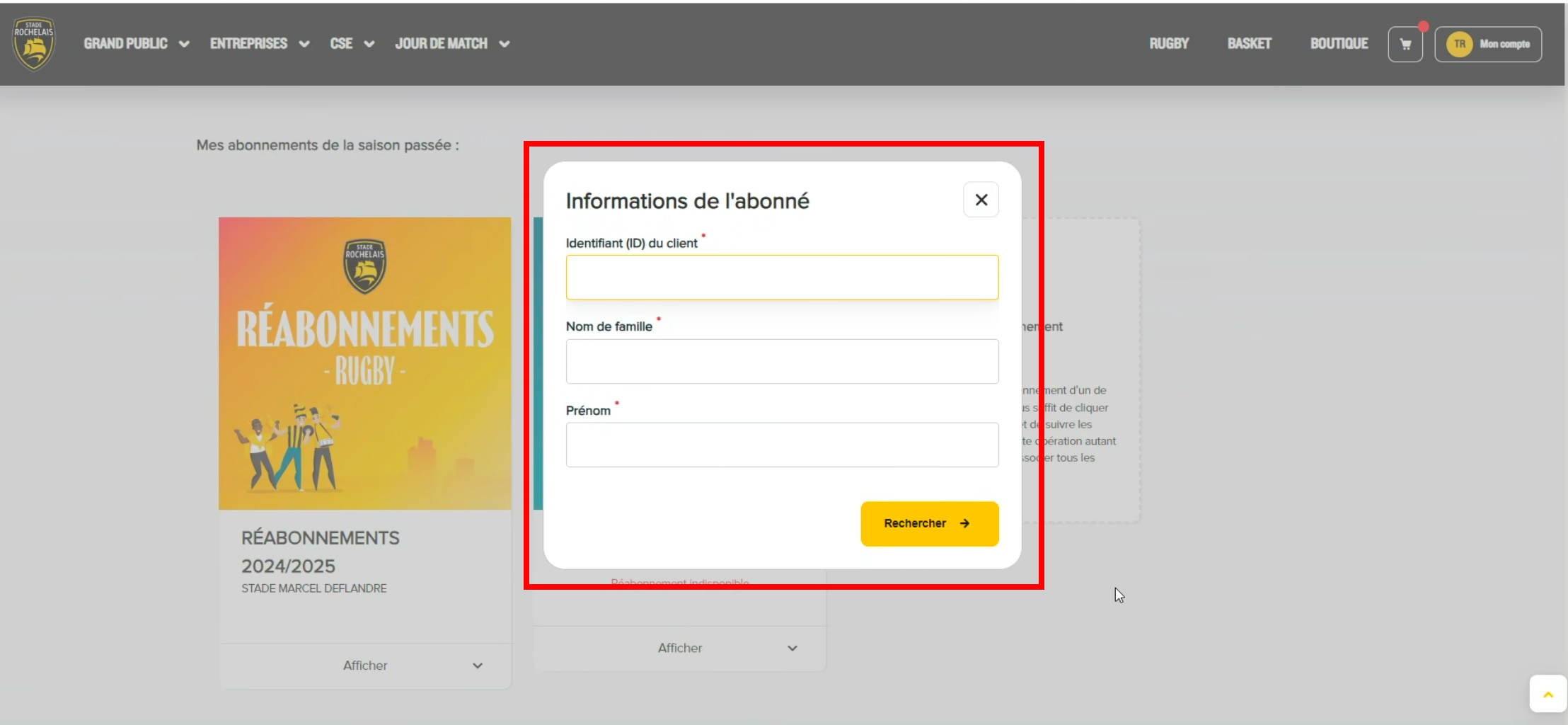Image resolution: width=1568 pixels, height=725 pixels.
Task: Click the back-to-top arrow button
Action: pos(1547,694)
